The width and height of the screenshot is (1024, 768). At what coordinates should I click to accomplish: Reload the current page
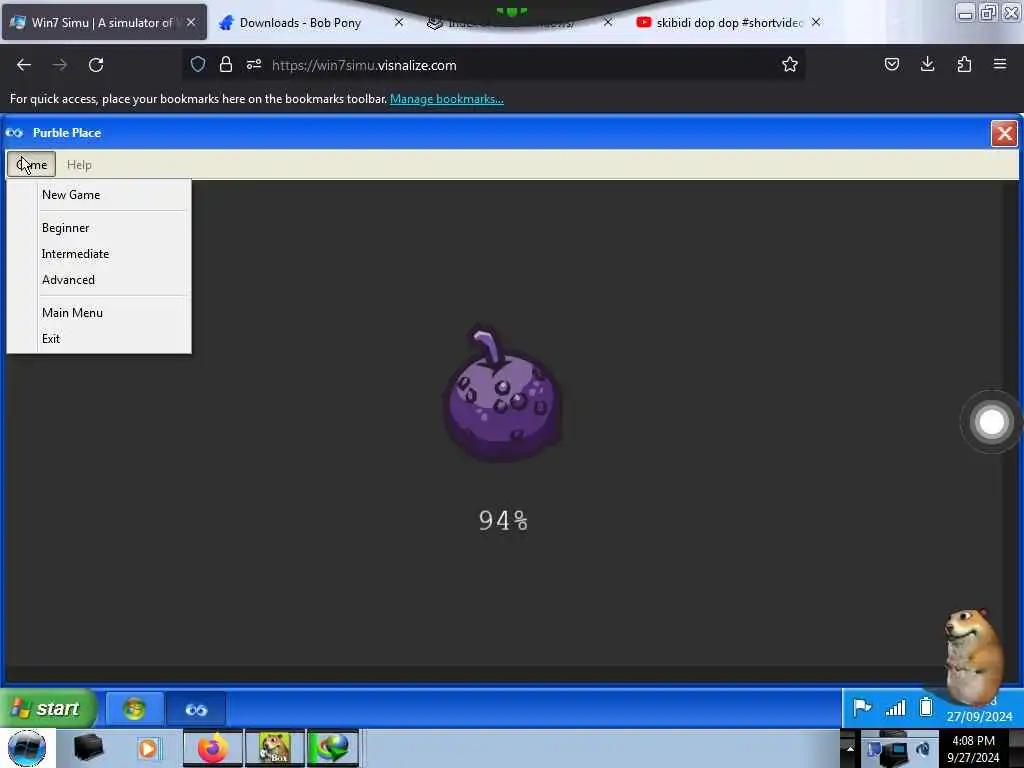pos(96,65)
